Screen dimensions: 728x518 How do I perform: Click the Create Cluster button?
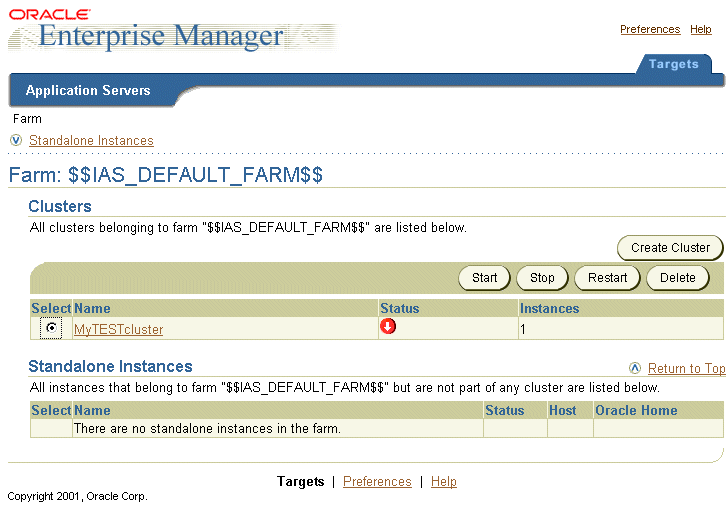tap(670, 248)
